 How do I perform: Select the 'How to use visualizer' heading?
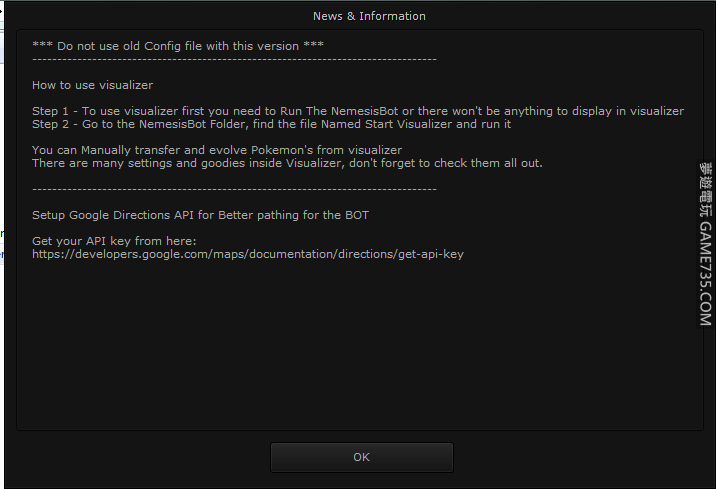point(92,85)
